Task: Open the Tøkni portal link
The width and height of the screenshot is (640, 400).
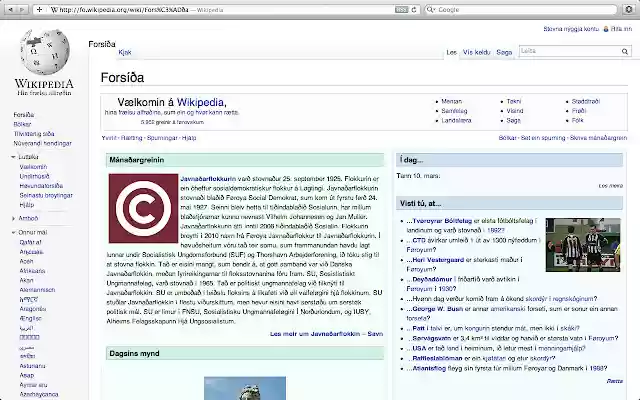Action: [514, 101]
